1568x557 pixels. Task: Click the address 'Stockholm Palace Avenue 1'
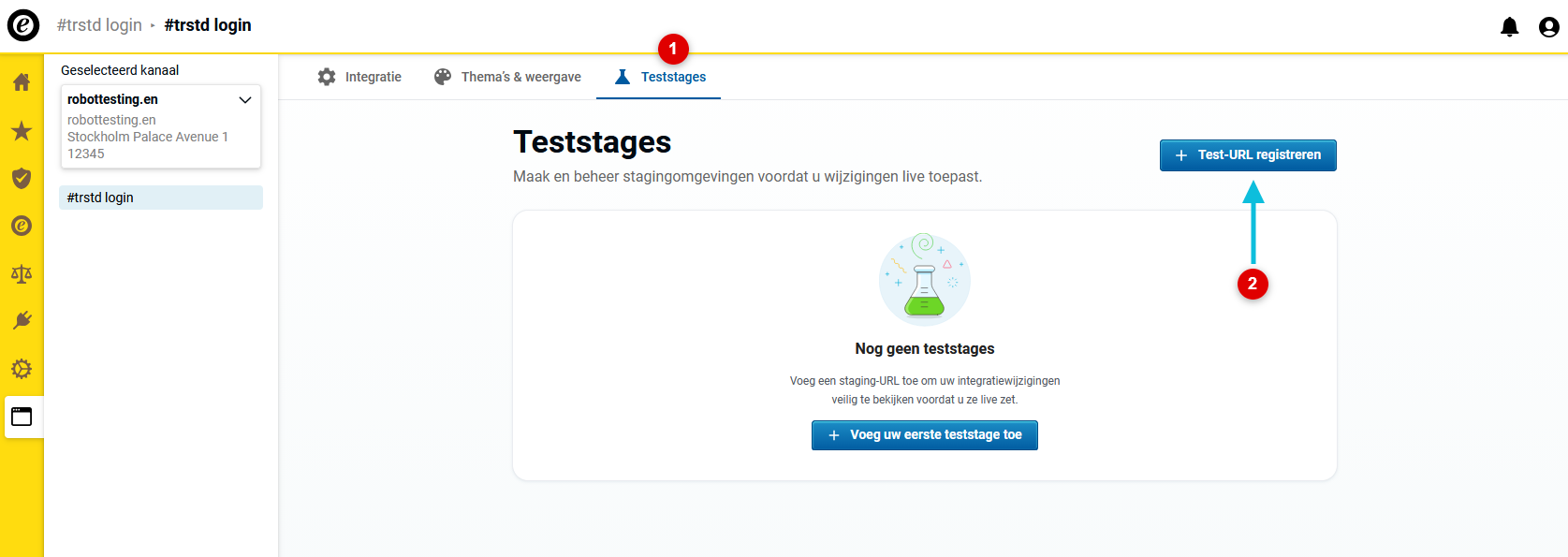tap(148, 137)
